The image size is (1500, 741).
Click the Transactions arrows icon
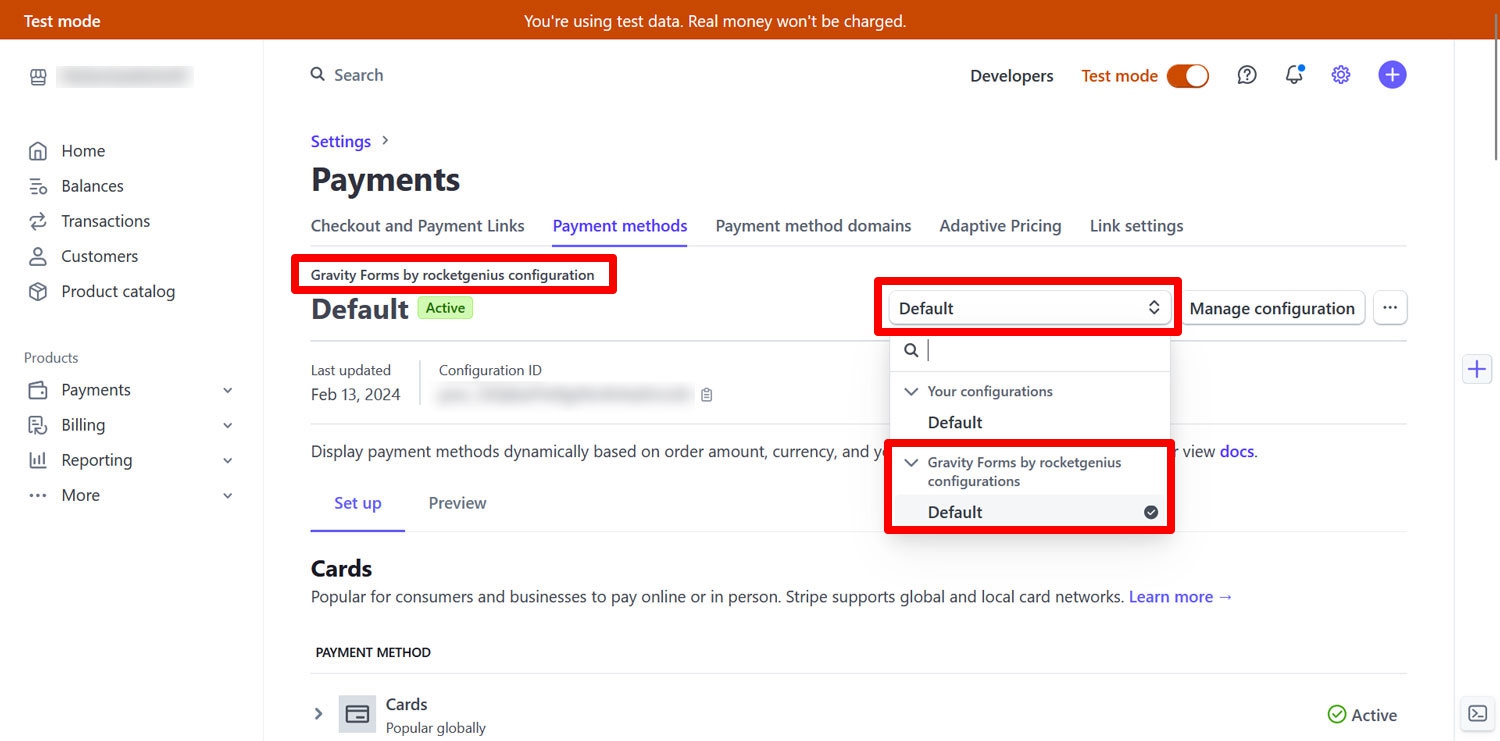tap(38, 221)
